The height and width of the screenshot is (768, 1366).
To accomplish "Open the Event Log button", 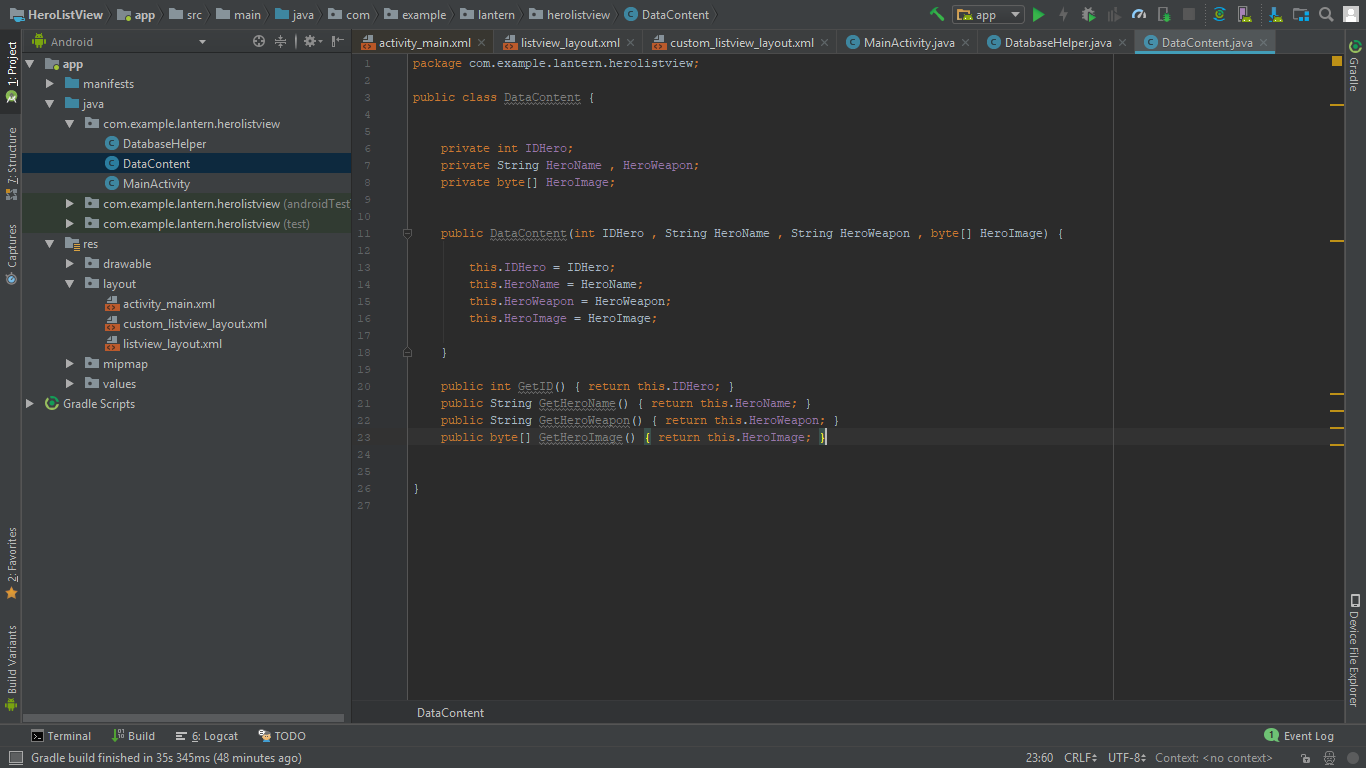I will pyautogui.click(x=1299, y=736).
